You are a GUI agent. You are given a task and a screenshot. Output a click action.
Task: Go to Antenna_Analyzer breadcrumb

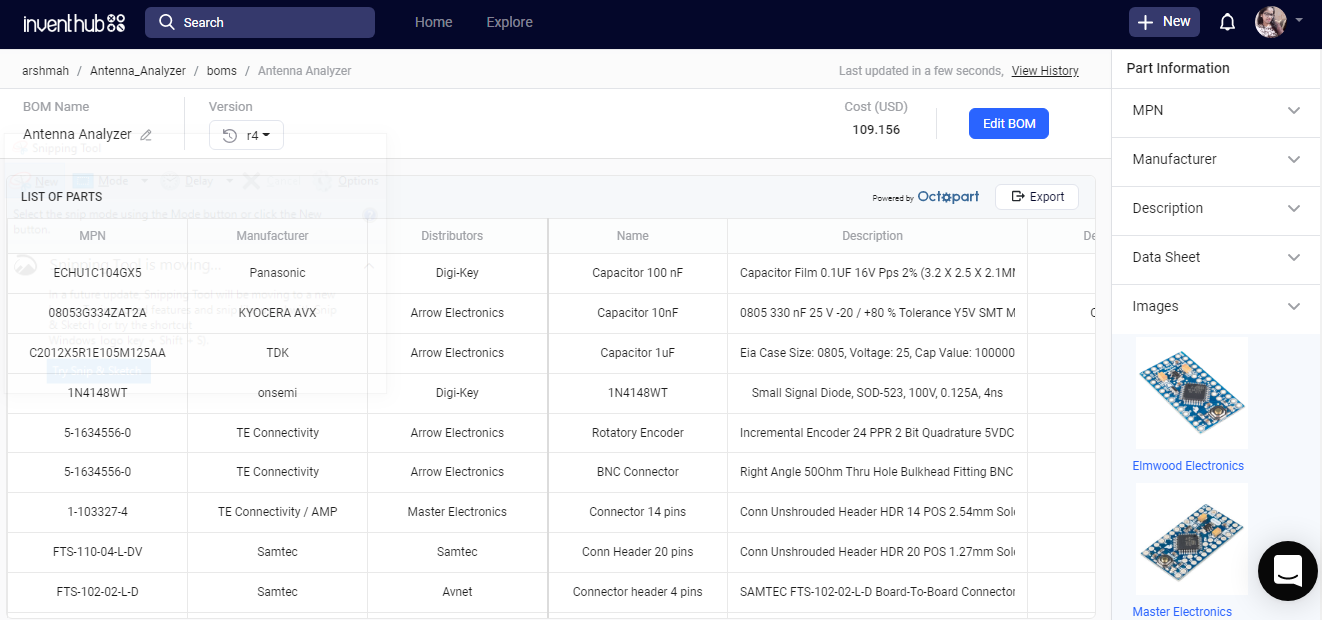point(138,71)
